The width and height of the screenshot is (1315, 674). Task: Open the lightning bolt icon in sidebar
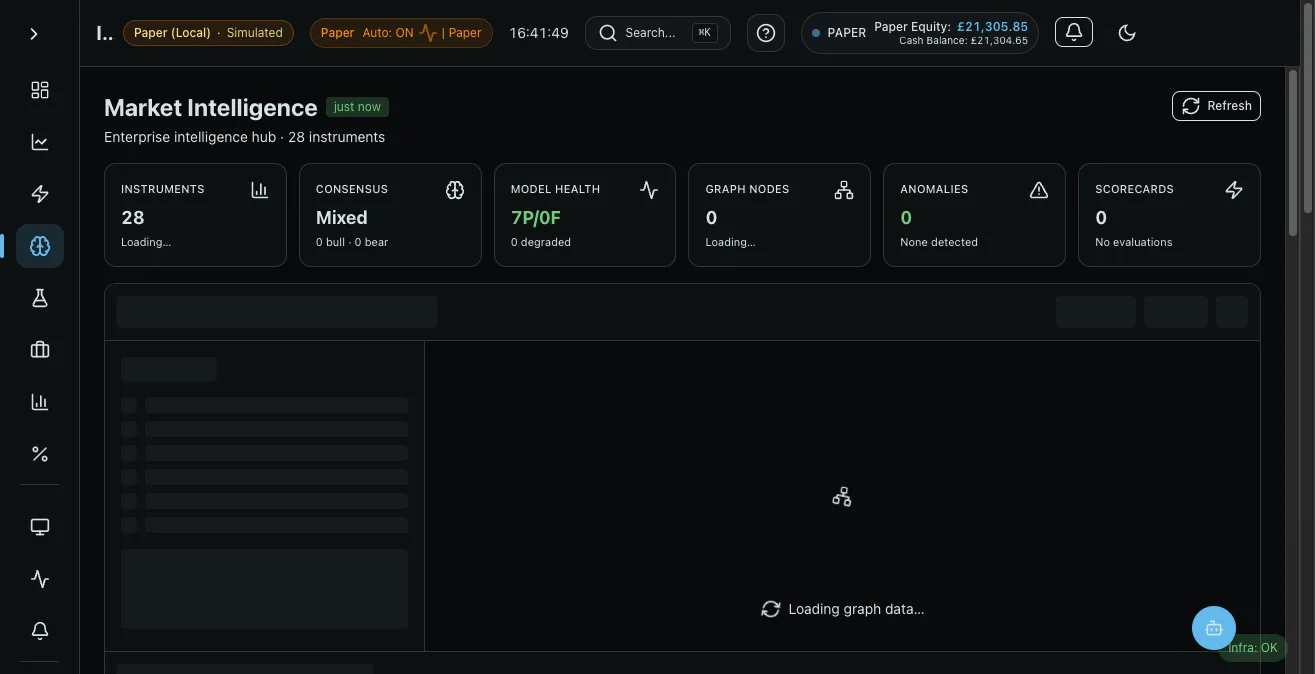[x=40, y=194]
